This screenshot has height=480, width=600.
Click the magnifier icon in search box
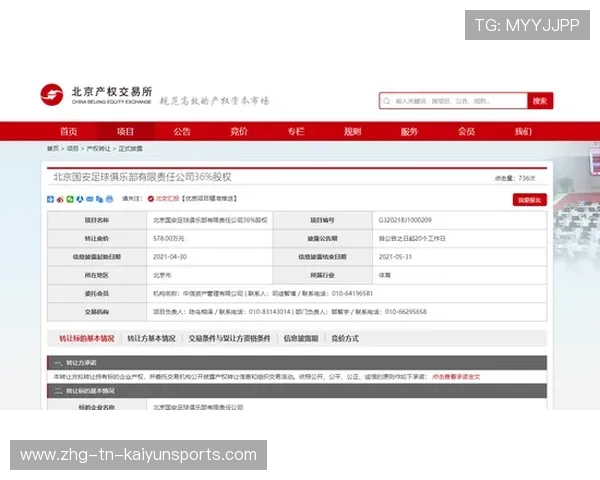(386, 101)
